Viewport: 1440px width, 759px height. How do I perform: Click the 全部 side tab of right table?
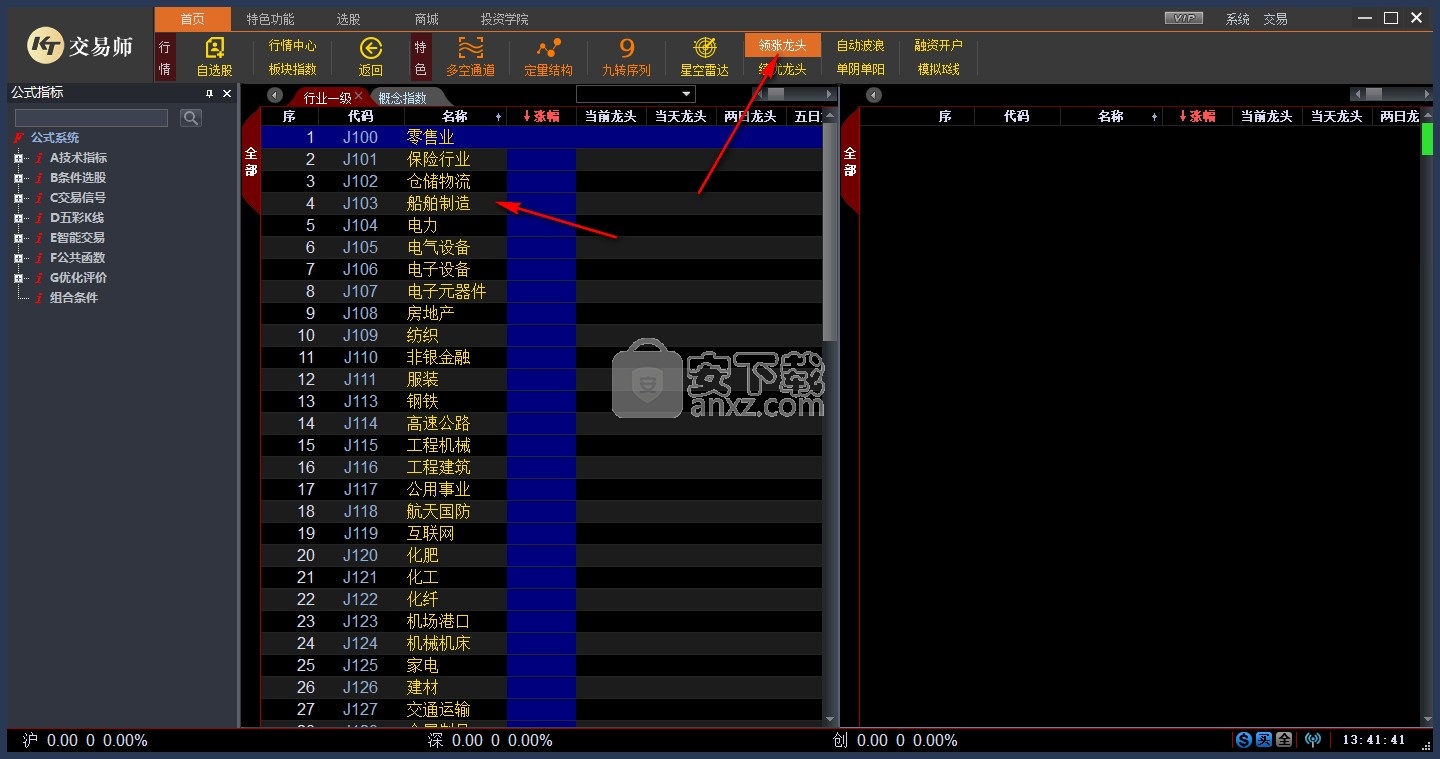pos(850,162)
